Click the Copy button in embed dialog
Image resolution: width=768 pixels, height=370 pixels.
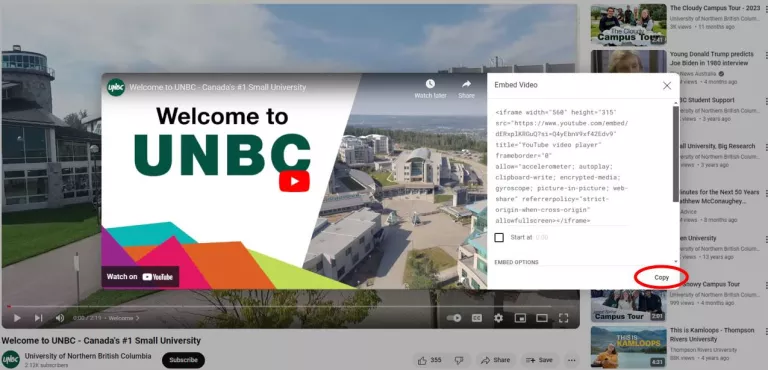click(661, 277)
